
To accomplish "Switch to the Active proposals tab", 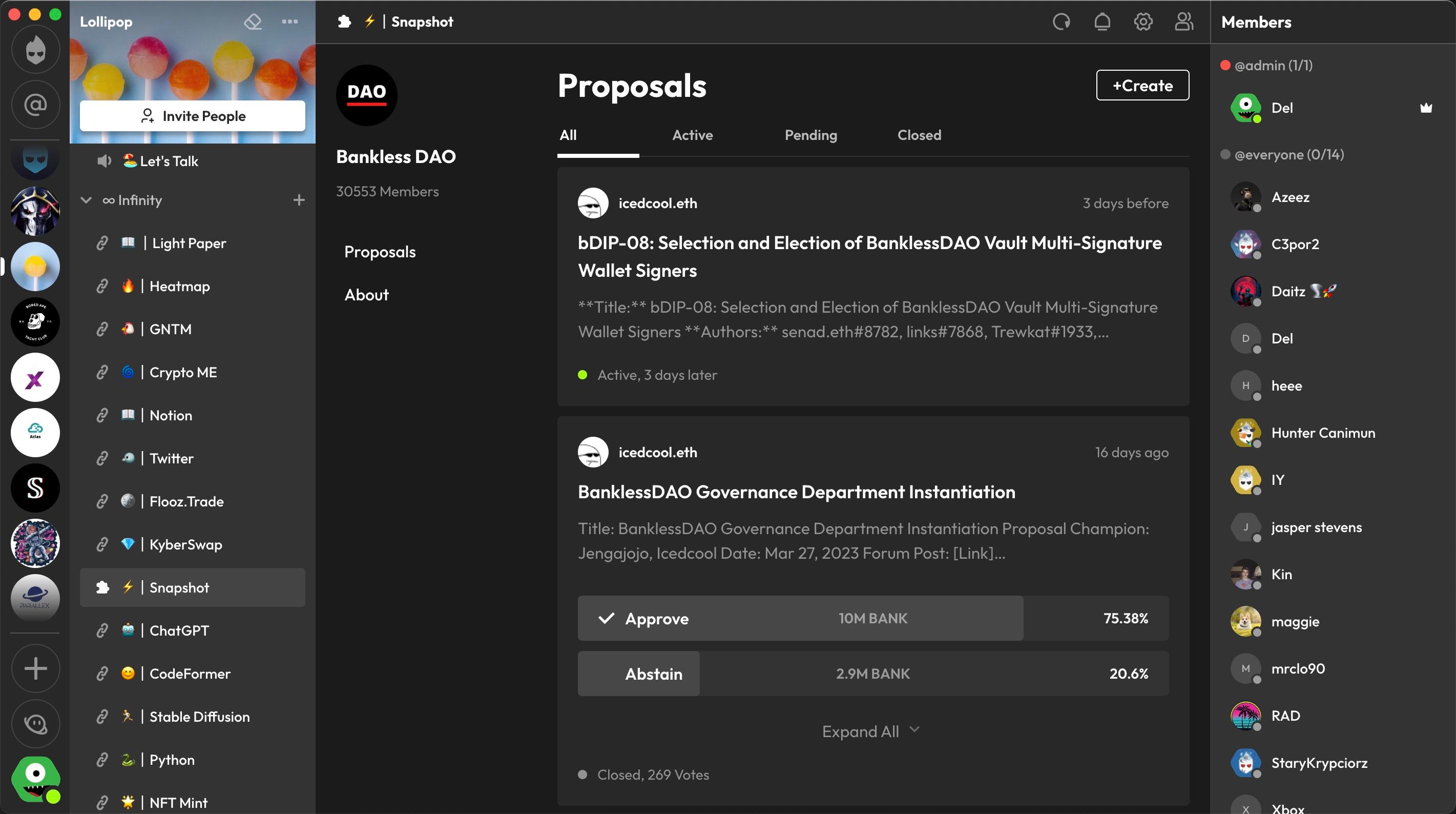I will click(692, 135).
